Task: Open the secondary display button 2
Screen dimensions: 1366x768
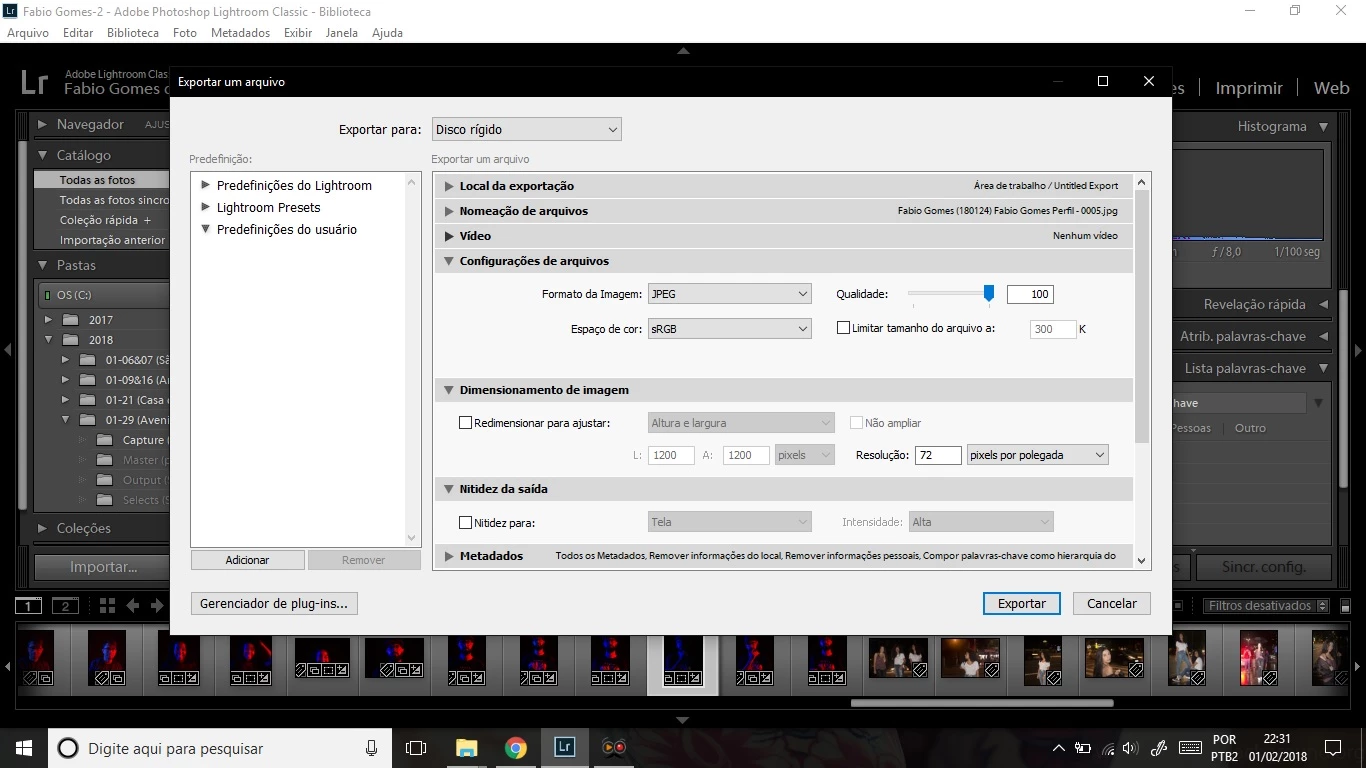Action: click(x=65, y=606)
